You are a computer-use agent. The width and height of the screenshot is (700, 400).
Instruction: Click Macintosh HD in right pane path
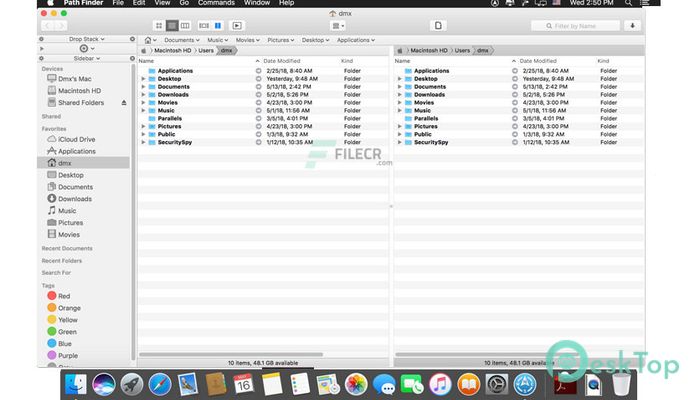pyautogui.click(x=429, y=50)
